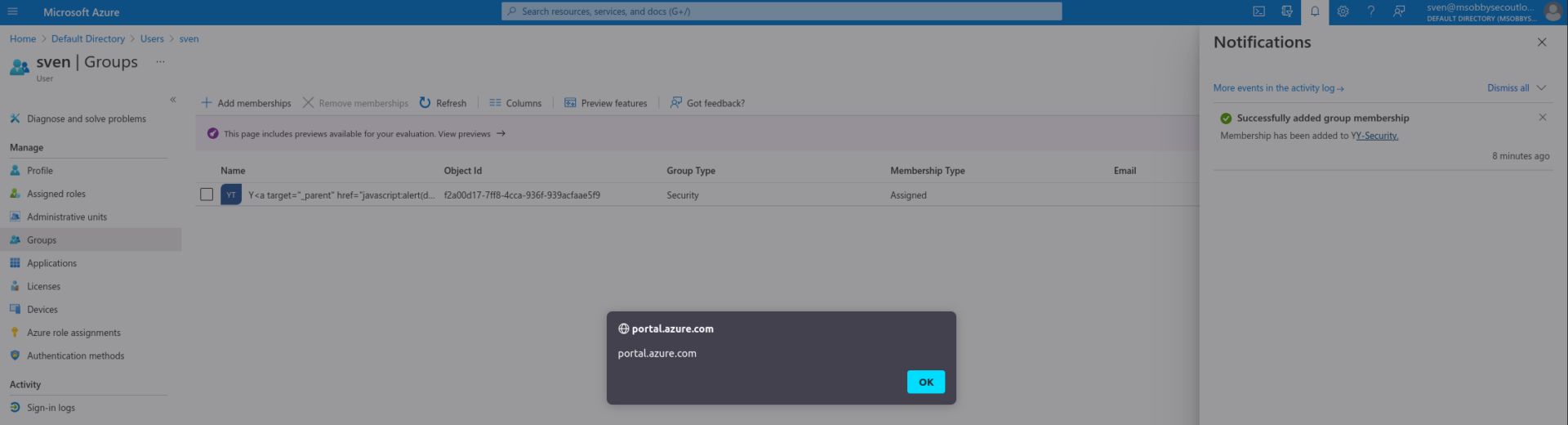Open the Cloud Shell icon in header
The width and height of the screenshot is (1568, 425).
pyautogui.click(x=1258, y=11)
